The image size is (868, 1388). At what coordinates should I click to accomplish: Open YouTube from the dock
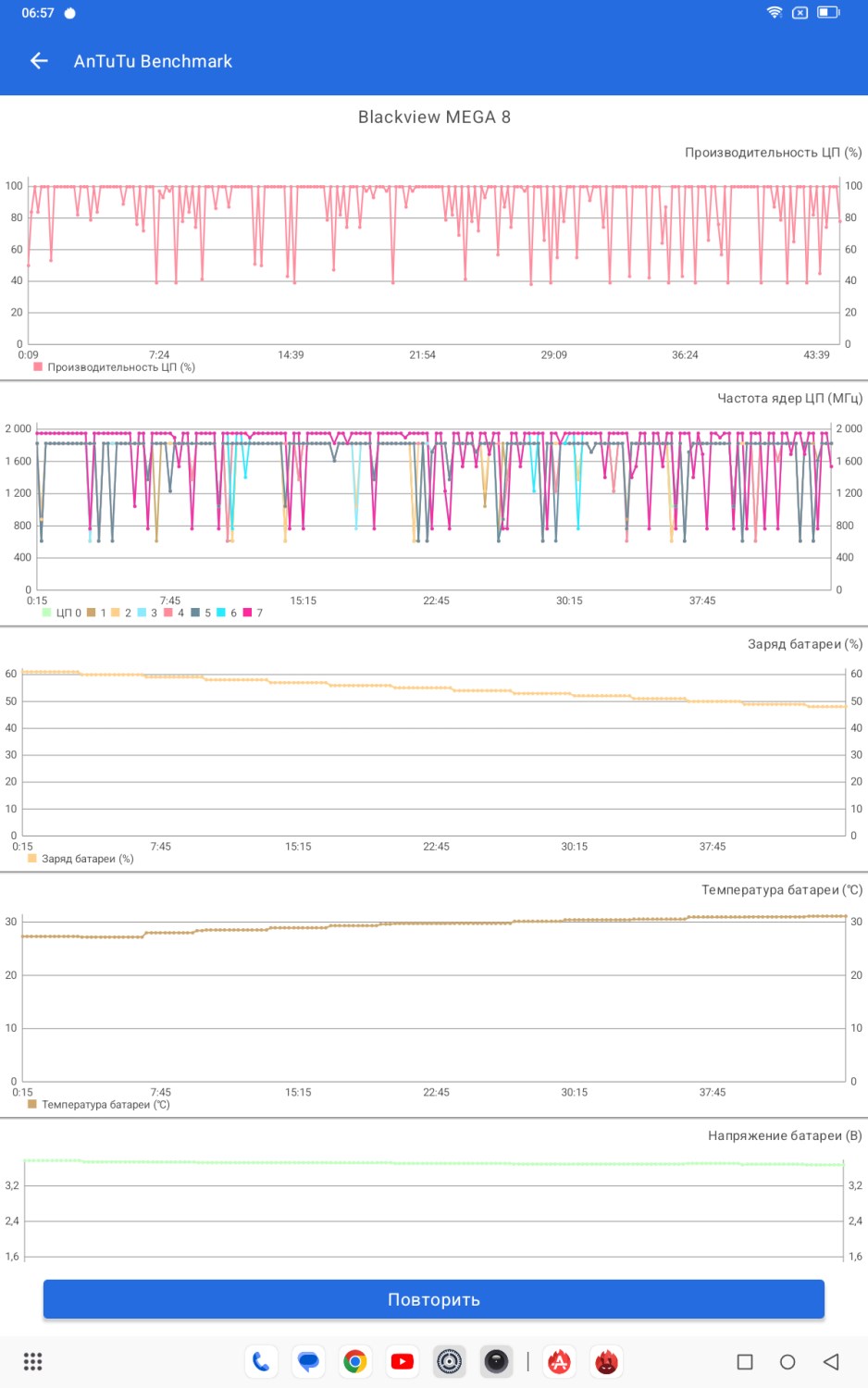[x=403, y=1361]
